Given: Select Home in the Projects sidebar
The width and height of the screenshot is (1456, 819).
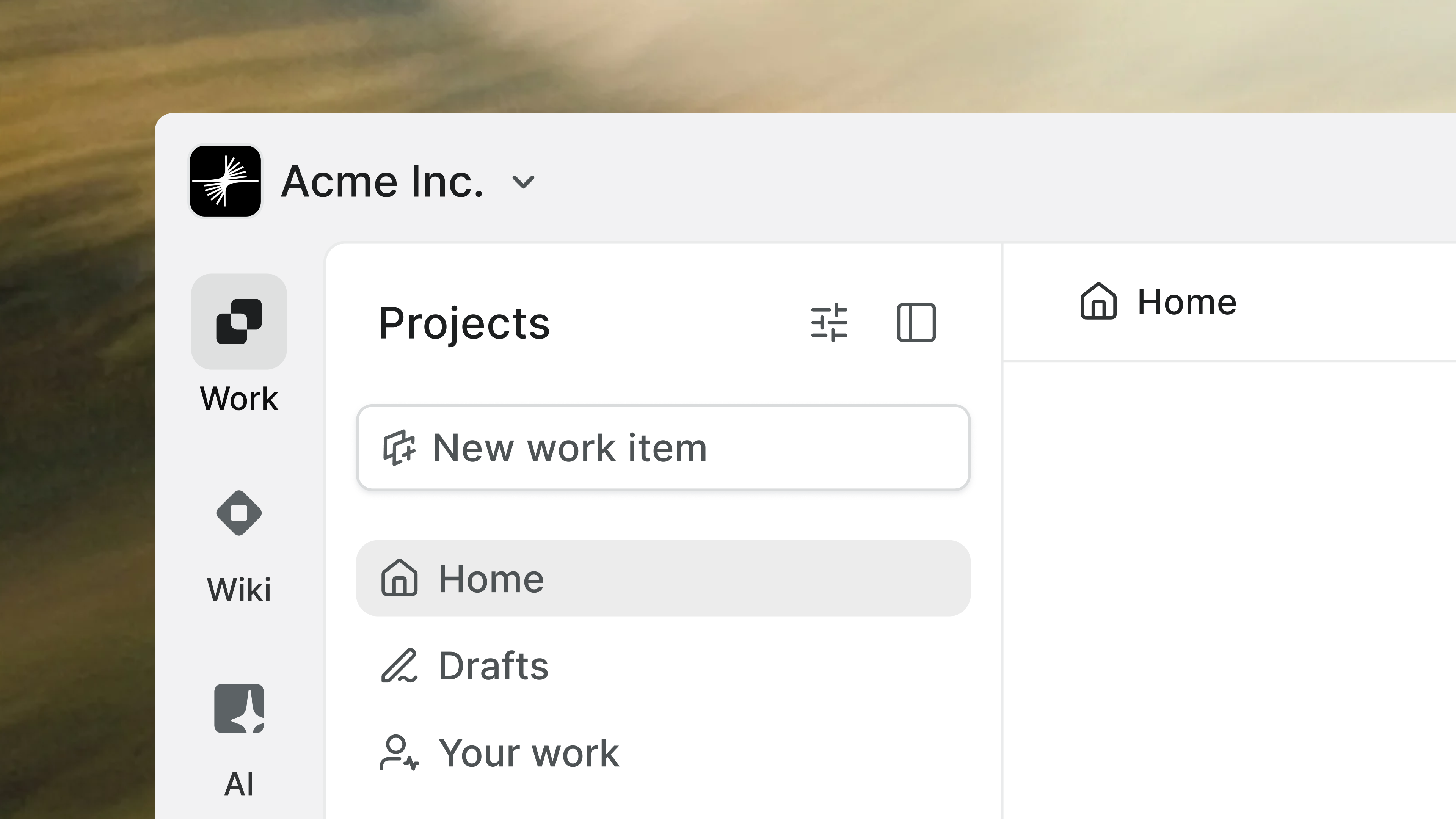Looking at the screenshot, I should [x=664, y=578].
